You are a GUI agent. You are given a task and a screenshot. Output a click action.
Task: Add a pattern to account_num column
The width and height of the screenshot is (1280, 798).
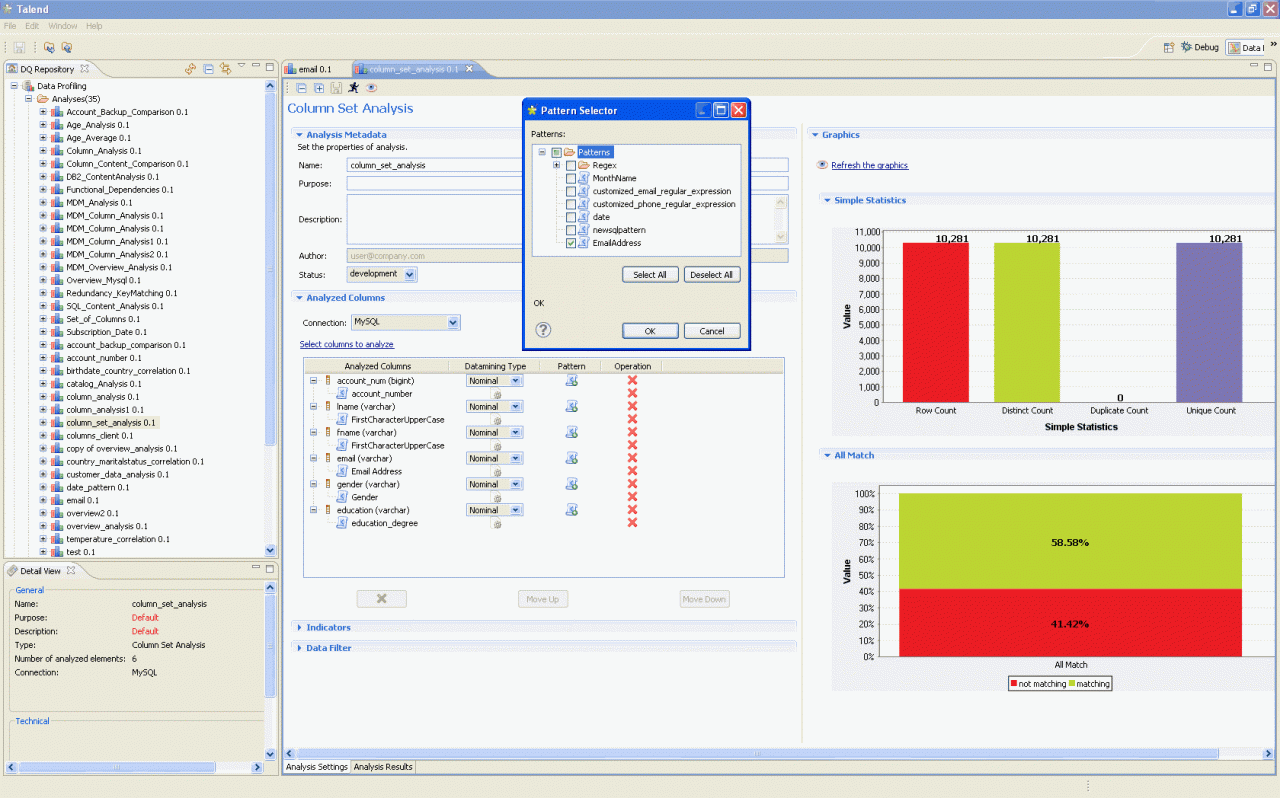click(572, 381)
